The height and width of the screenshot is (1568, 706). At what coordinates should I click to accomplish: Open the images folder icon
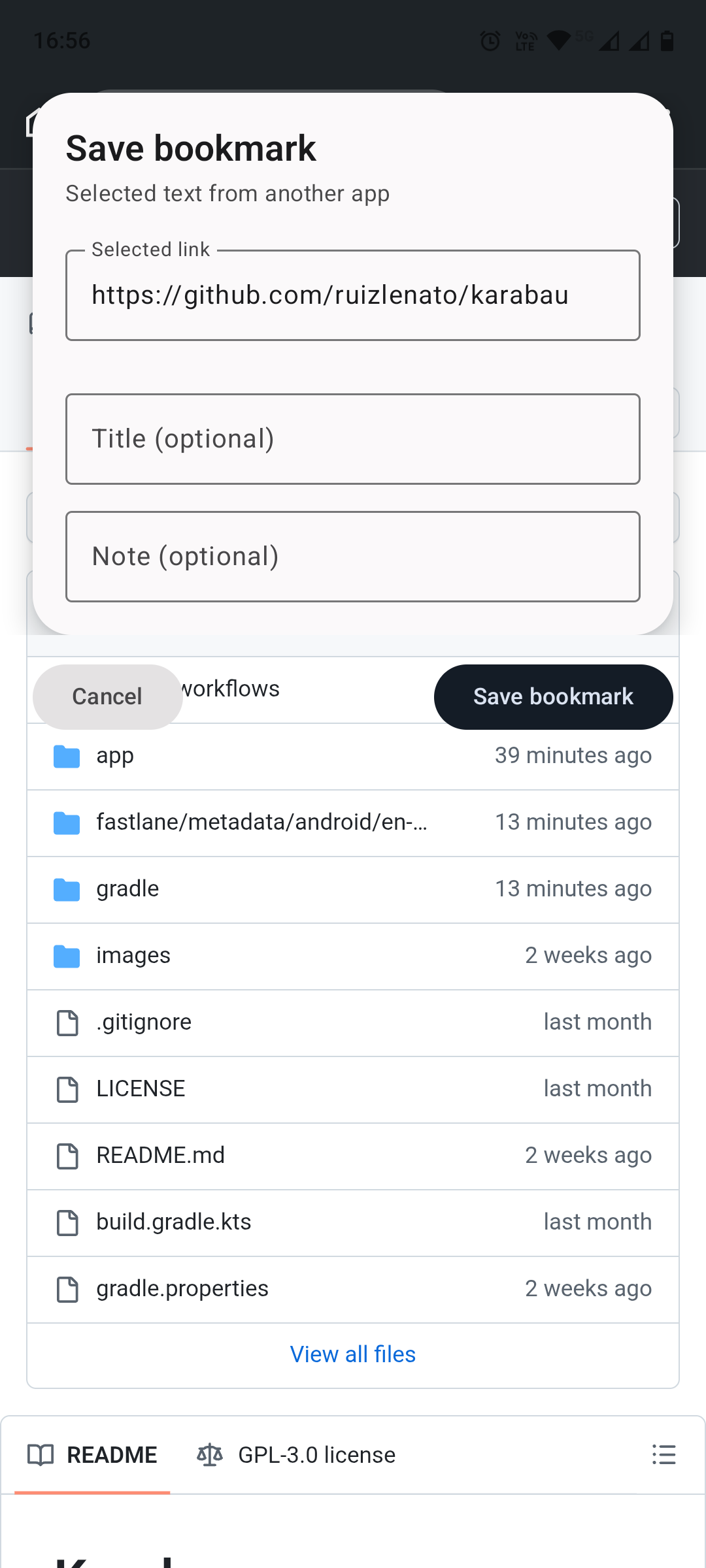[67, 956]
